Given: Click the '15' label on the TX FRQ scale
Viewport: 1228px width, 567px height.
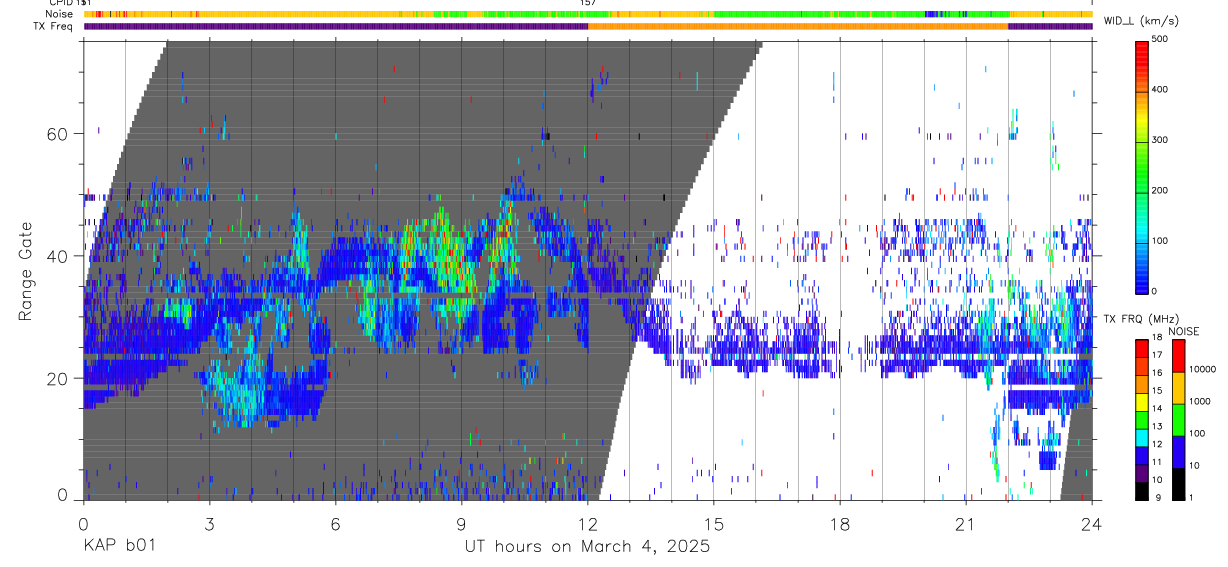Looking at the screenshot, I should [1157, 391].
